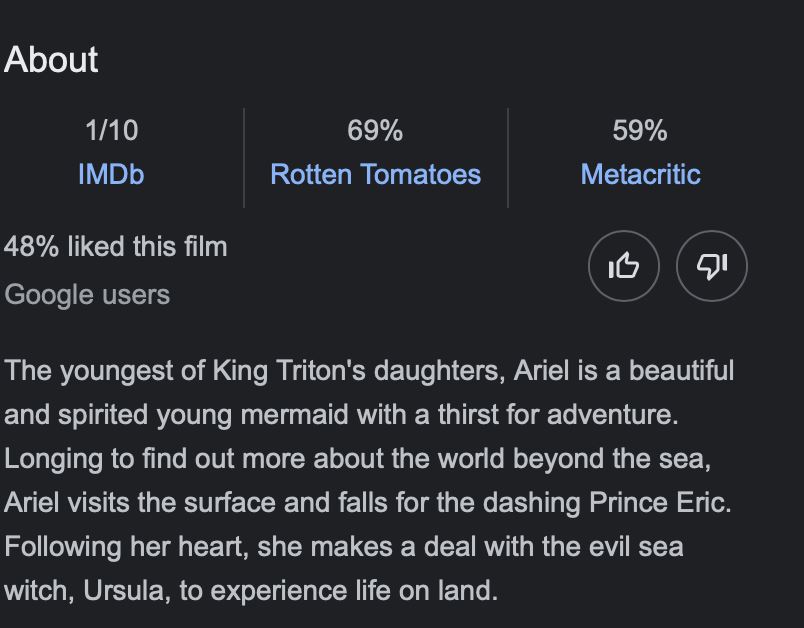Click the divider between Rotten Tomatoes and Metacritic
Screen dimensions: 804x628
(508, 157)
